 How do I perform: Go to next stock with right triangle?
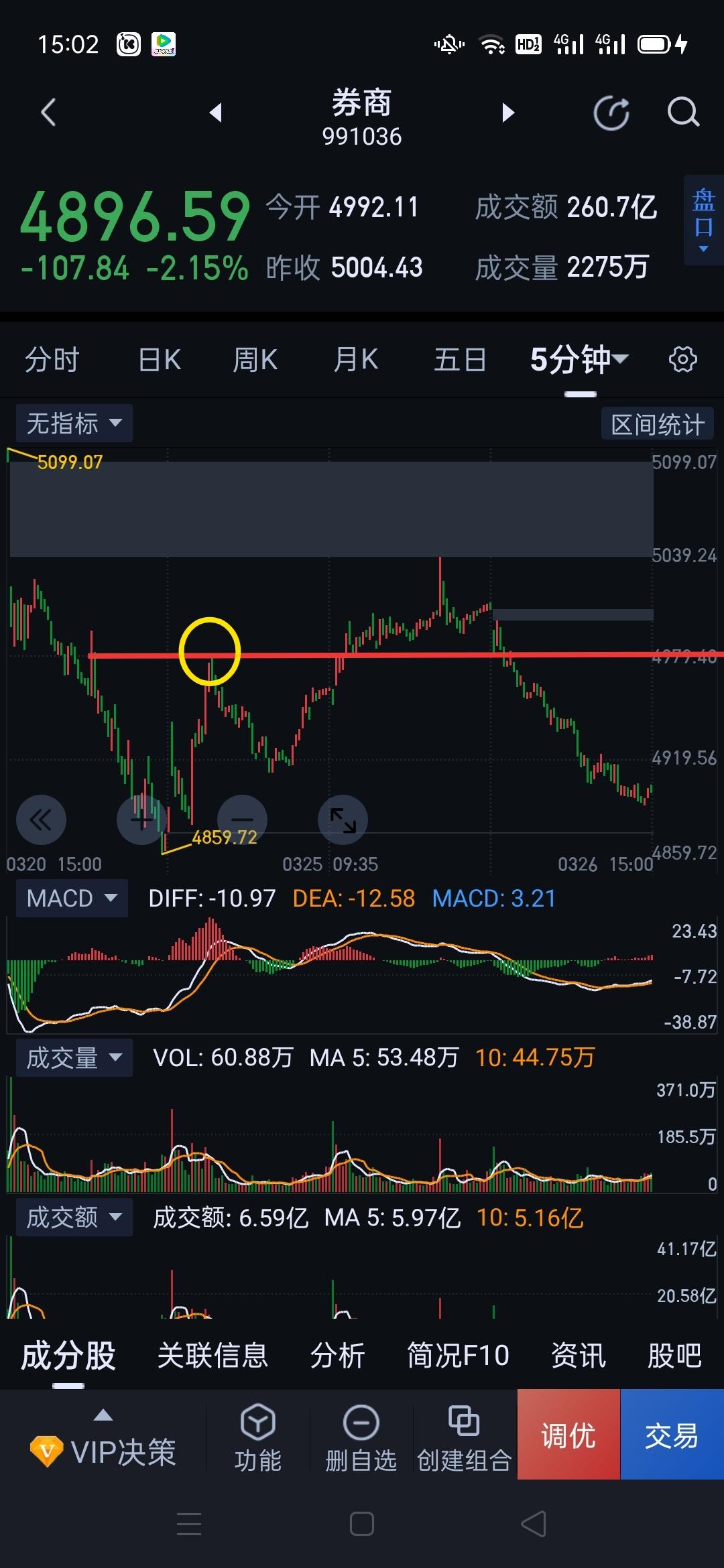point(508,113)
